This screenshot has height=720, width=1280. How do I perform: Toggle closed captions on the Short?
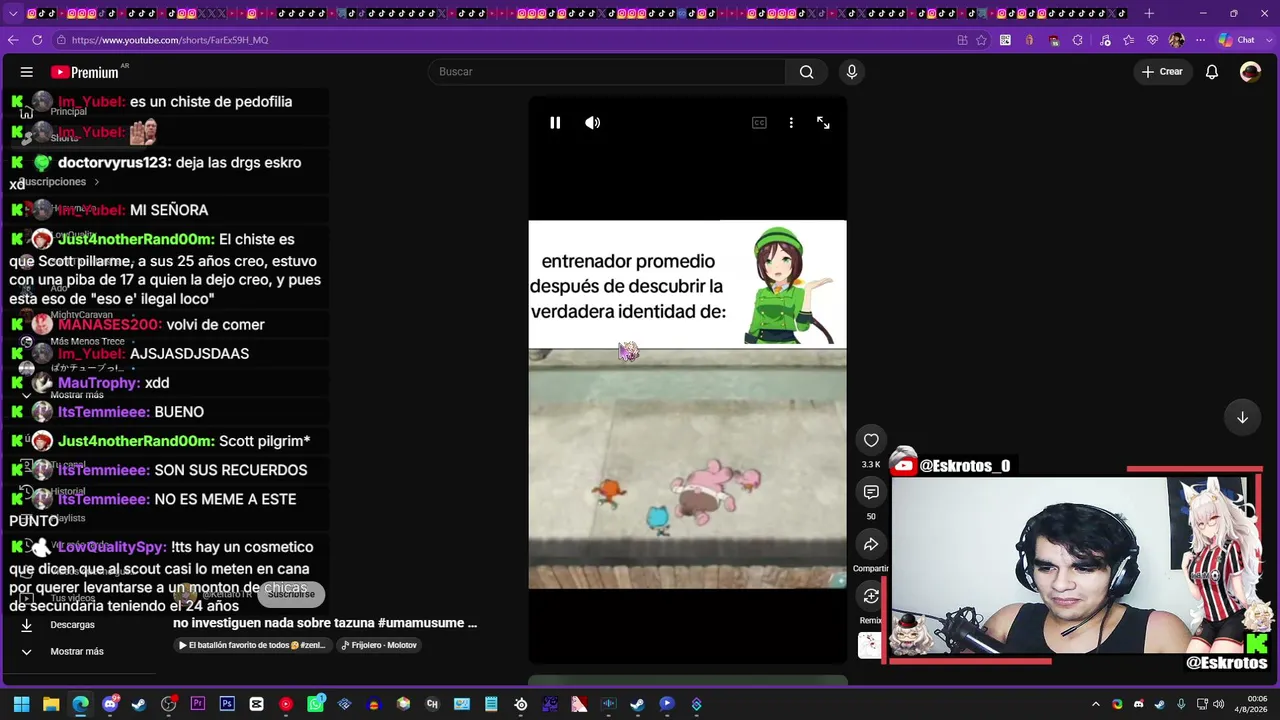(x=759, y=123)
